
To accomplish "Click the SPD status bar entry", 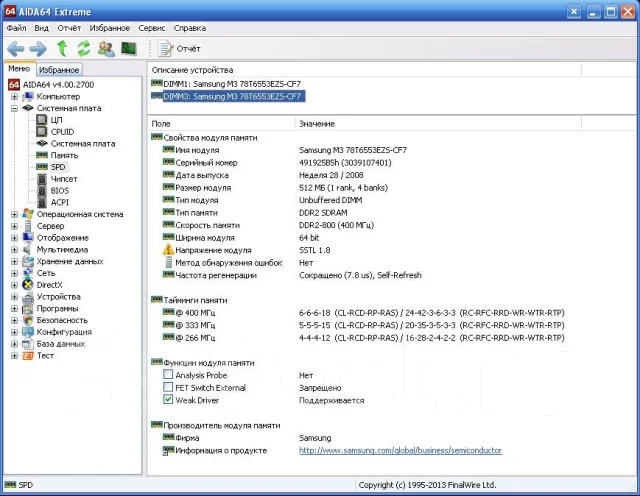I will (19, 485).
